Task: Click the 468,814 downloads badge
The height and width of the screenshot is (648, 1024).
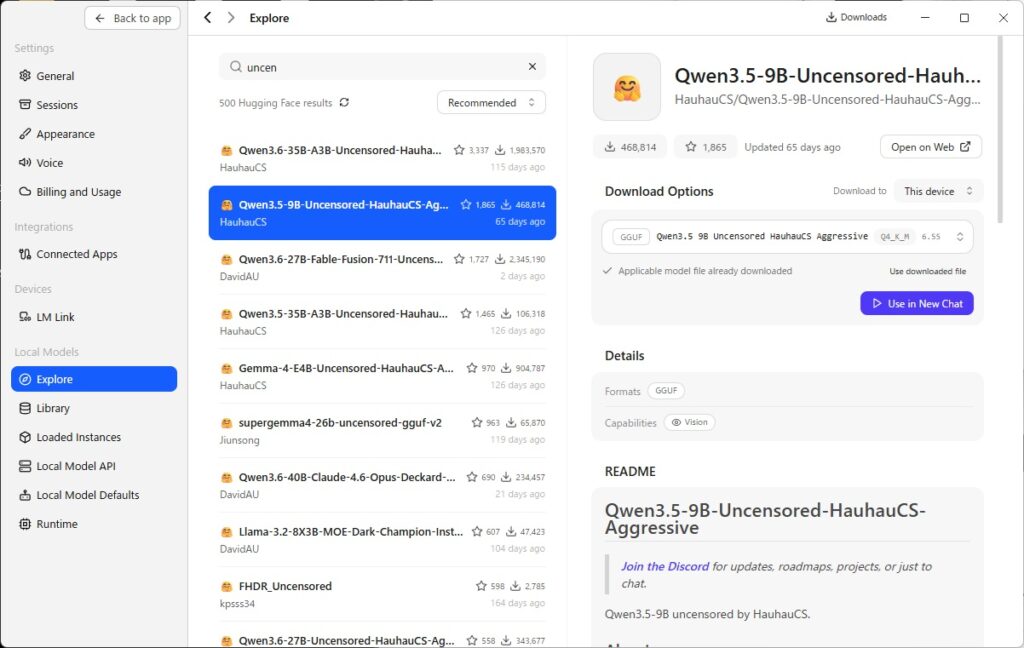Action: (x=630, y=147)
